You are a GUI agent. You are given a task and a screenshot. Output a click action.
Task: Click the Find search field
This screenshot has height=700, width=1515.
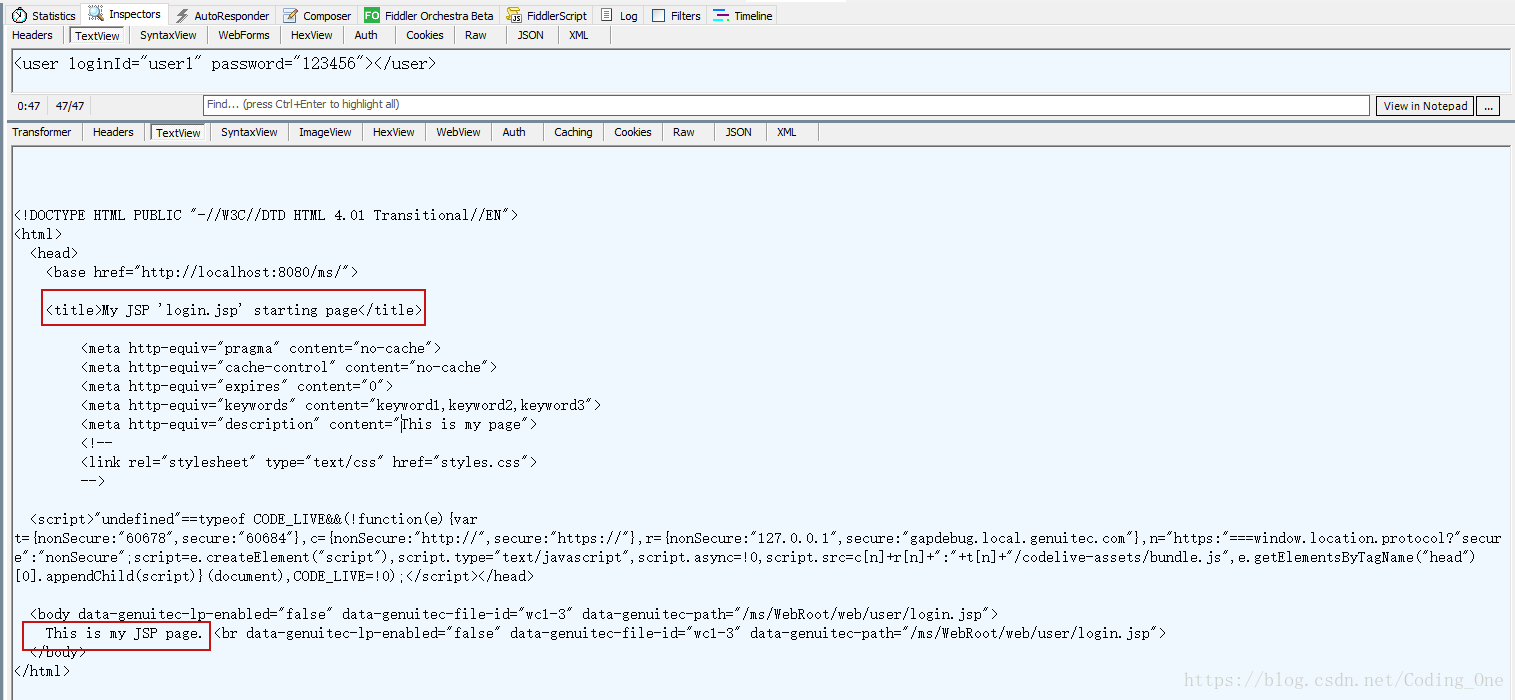[x=786, y=105]
